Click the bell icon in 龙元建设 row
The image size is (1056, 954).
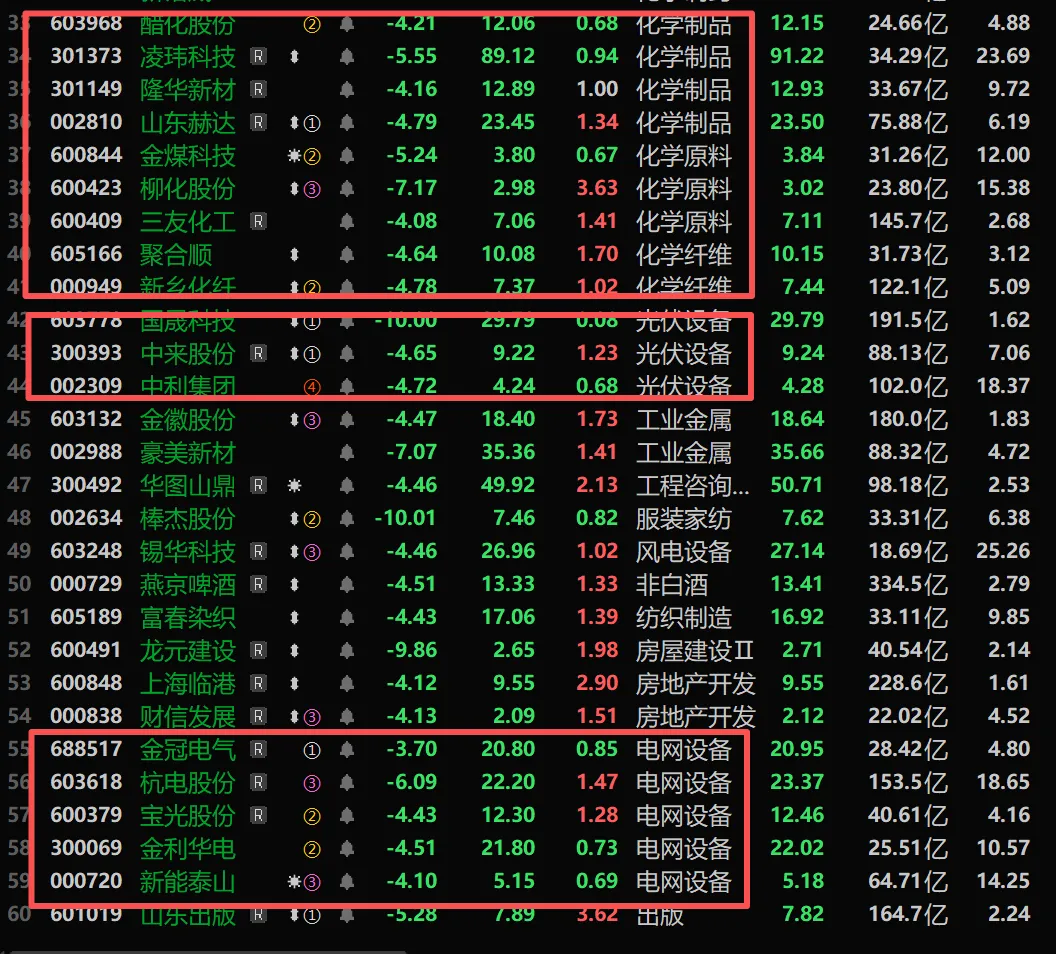point(347,650)
